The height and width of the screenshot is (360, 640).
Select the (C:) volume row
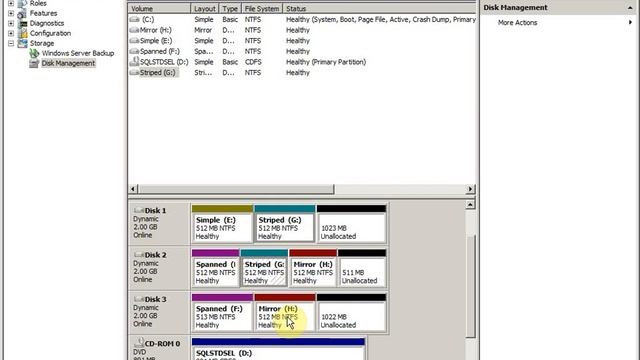tap(302, 19)
